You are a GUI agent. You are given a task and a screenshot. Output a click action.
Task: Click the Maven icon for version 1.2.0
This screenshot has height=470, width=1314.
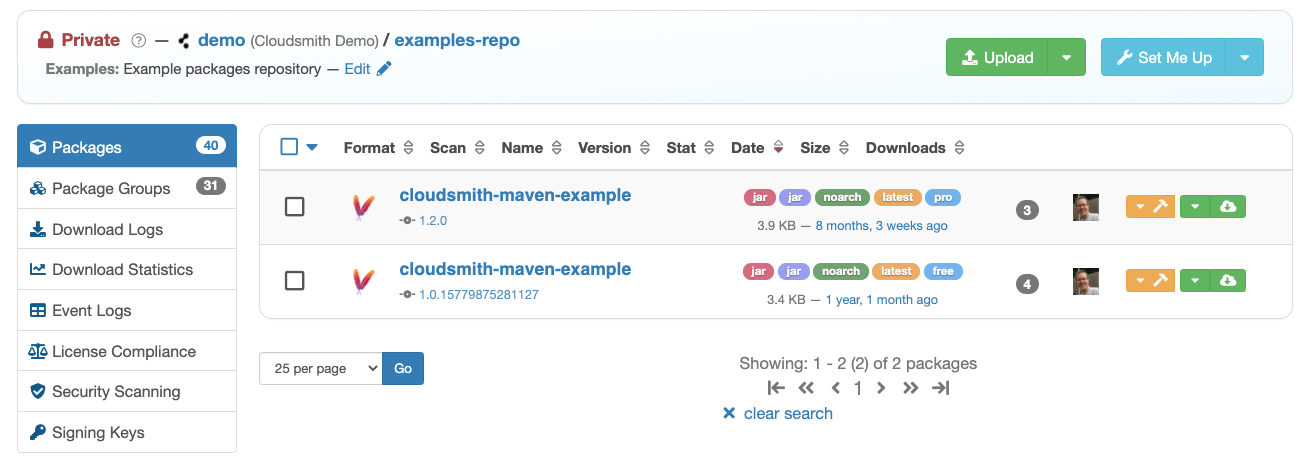tap(364, 207)
